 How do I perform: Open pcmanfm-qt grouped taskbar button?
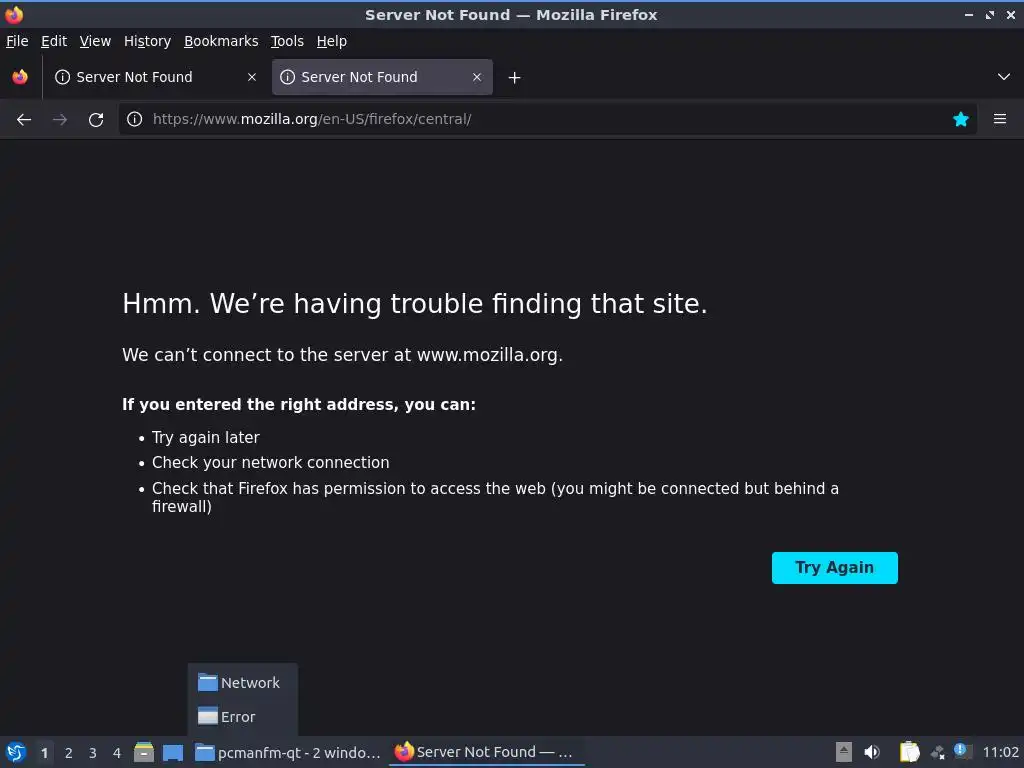tap(288, 752)
